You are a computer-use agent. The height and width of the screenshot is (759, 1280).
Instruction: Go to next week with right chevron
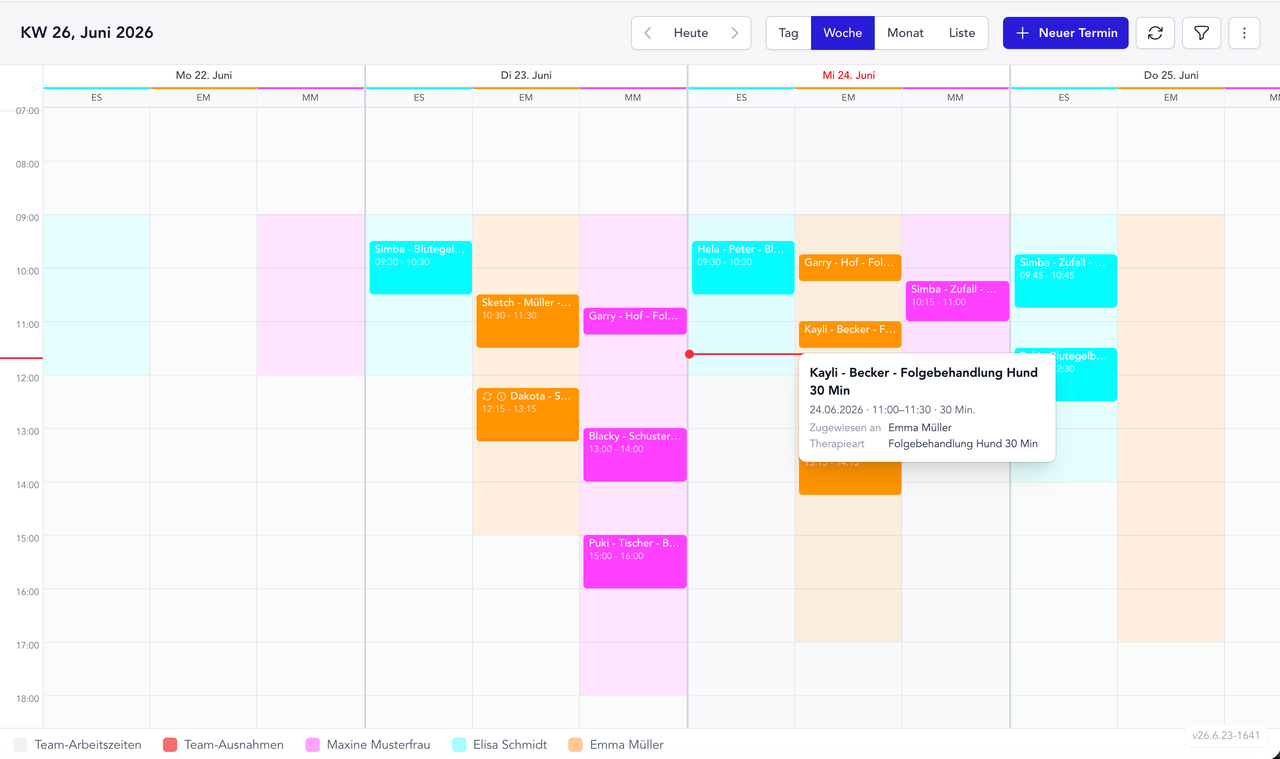[735, 33]
